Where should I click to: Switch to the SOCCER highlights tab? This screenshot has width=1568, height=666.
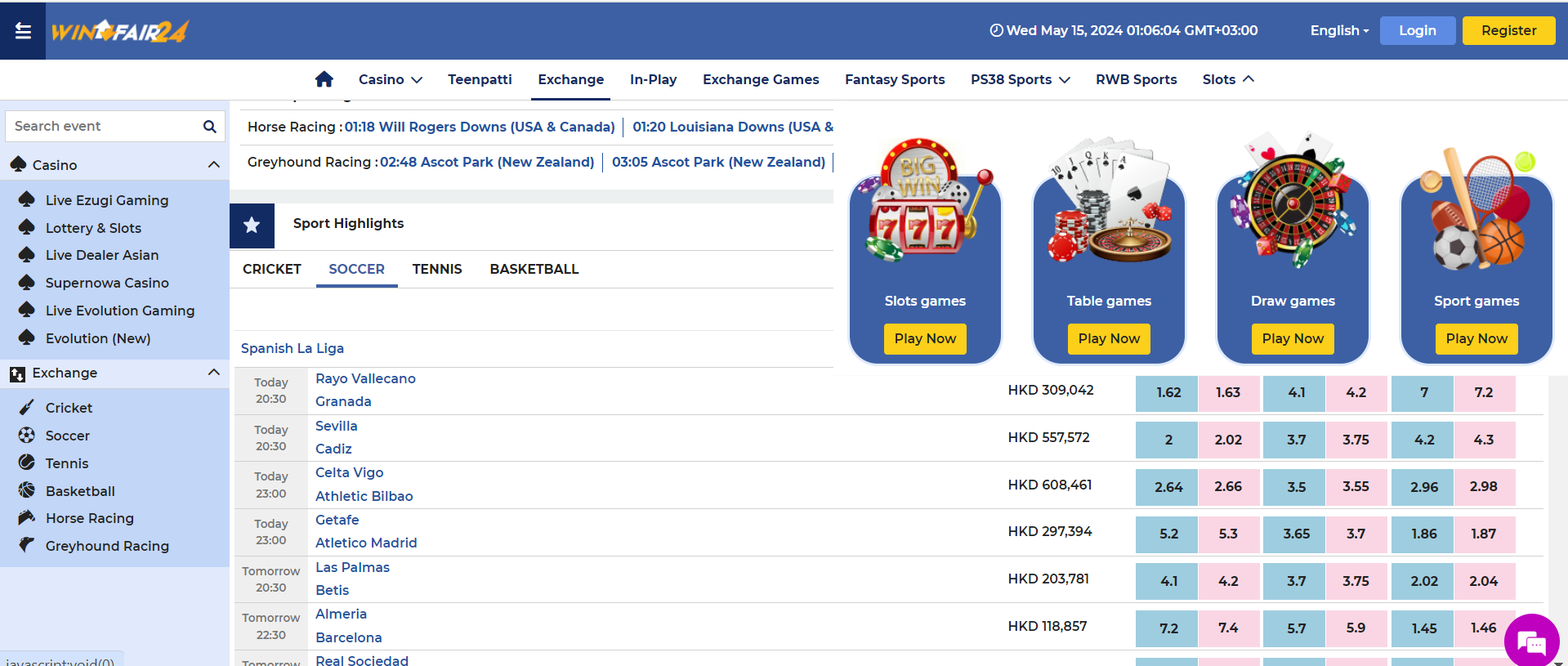click(x=356, y=269)
